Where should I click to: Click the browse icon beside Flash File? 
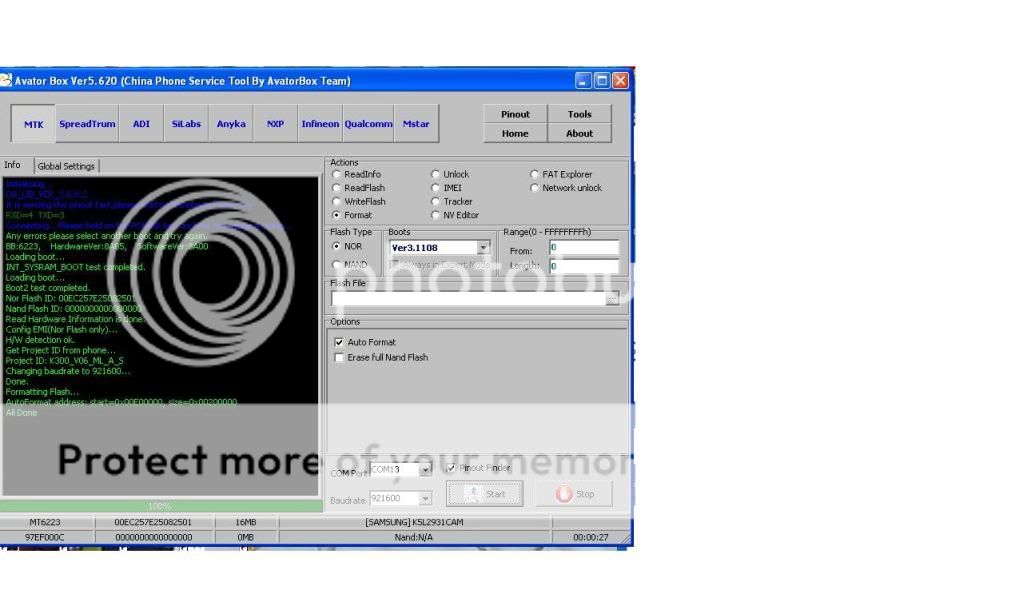(x=612, y=299)
